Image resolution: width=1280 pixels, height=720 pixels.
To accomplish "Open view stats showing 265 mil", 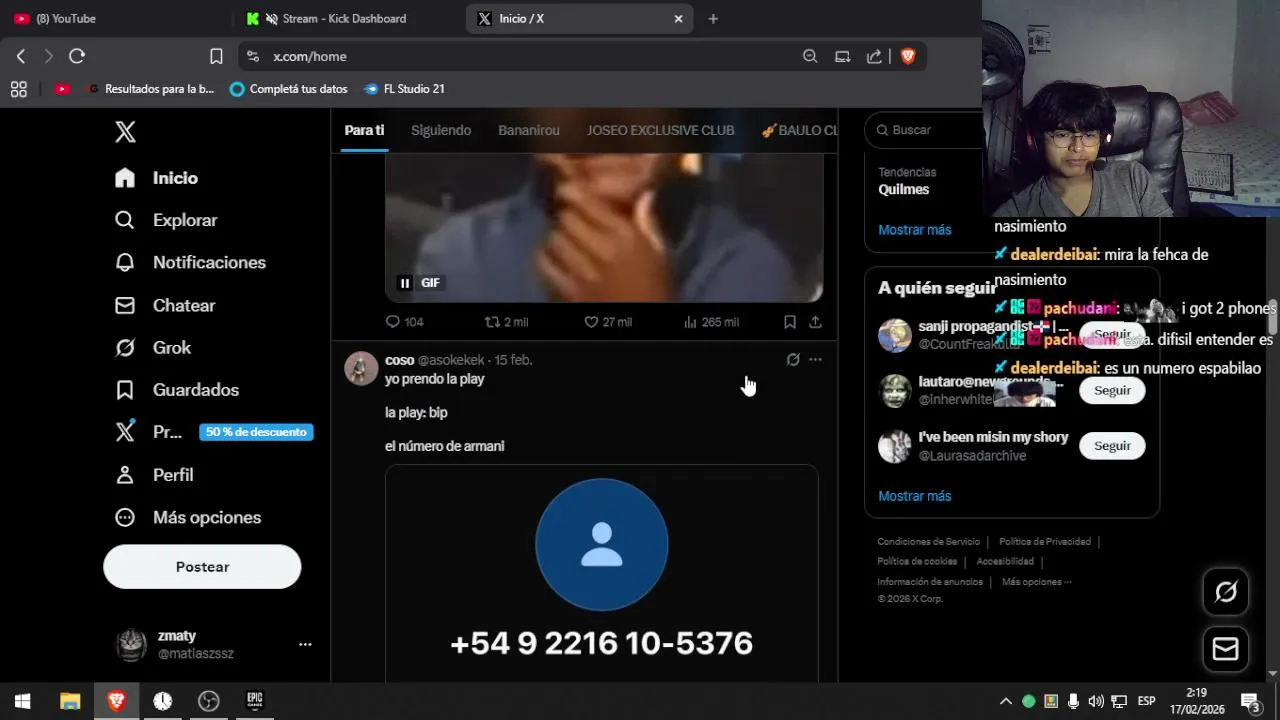I will pyautogui.click(x=711, y=322).
